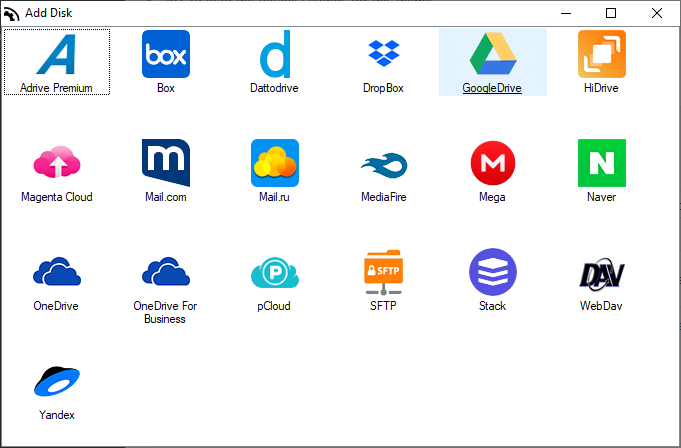681x448 pixels.
Task: Minimize the Add Disk window
Action: (566, 13)
